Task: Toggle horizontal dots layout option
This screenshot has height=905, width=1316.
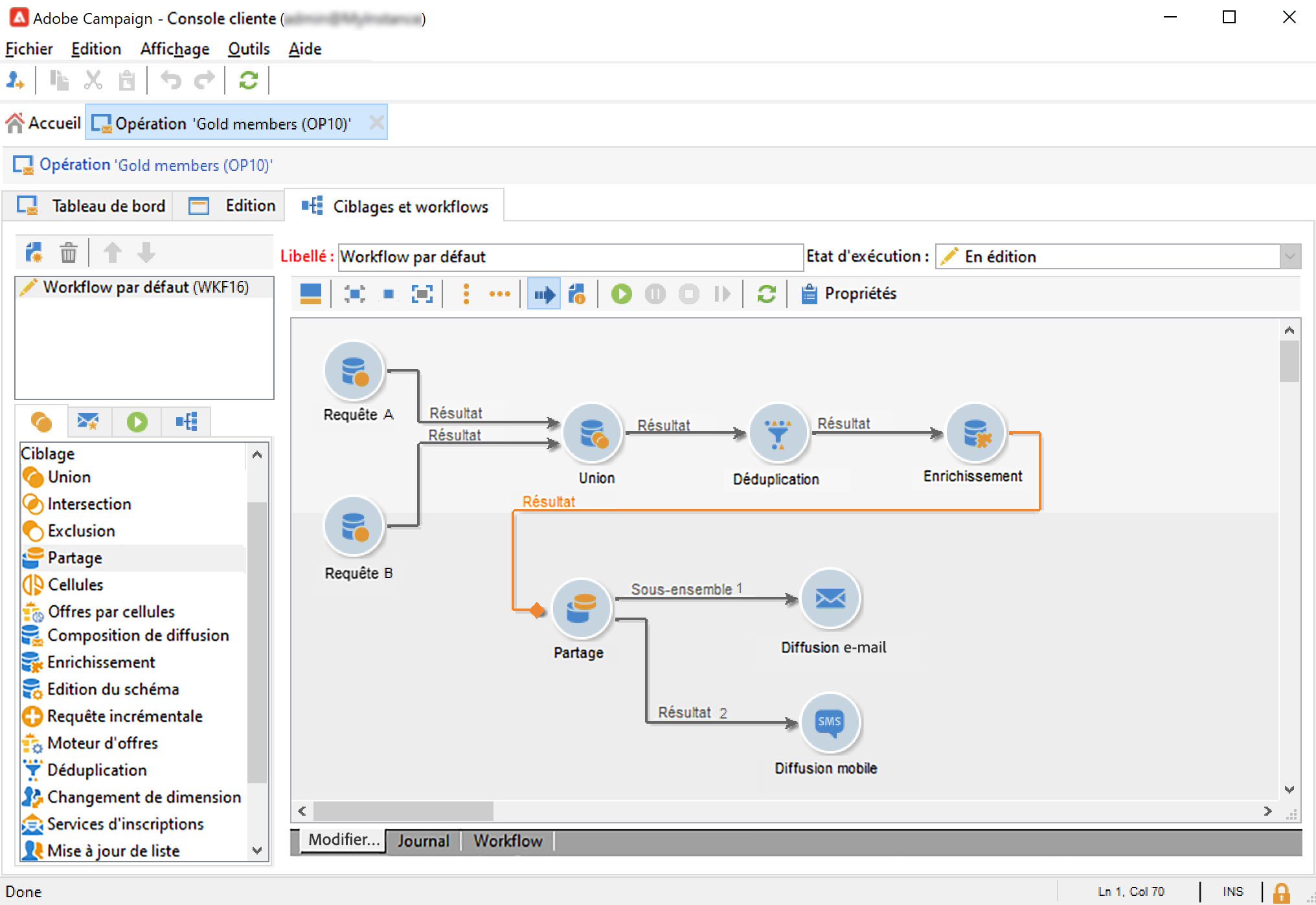Action: click(x=499, y=294)
